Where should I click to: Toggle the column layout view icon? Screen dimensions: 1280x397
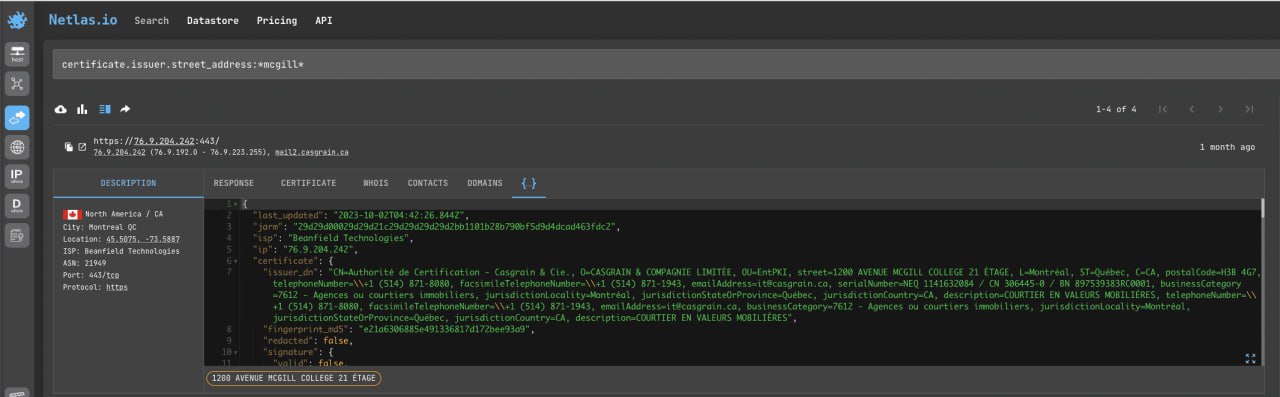click(104, 109)
